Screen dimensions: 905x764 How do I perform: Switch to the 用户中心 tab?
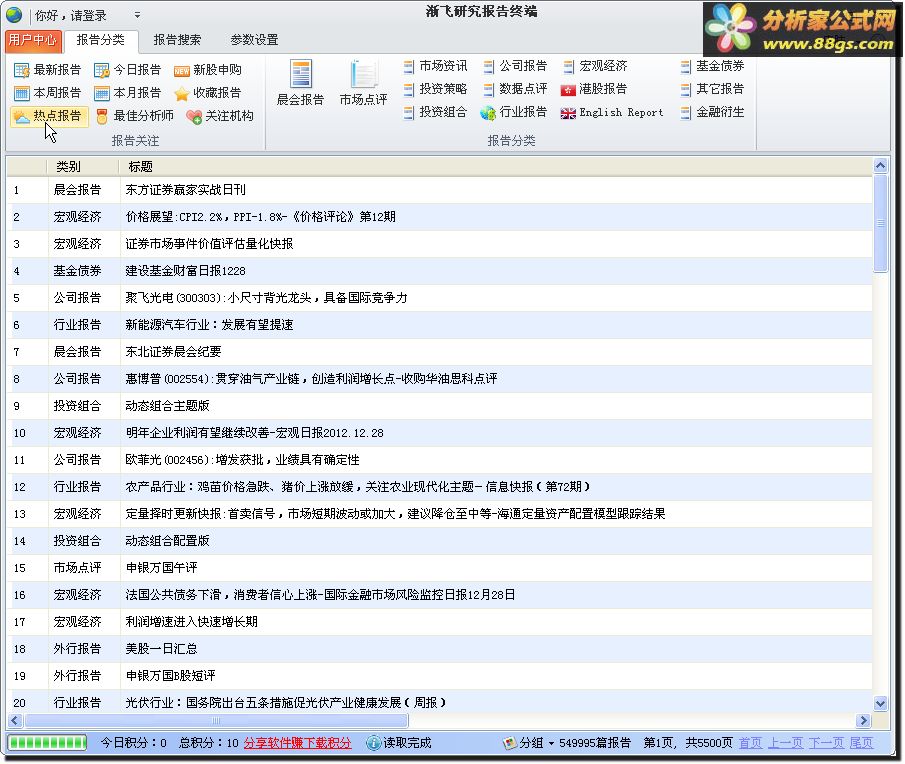32,40
